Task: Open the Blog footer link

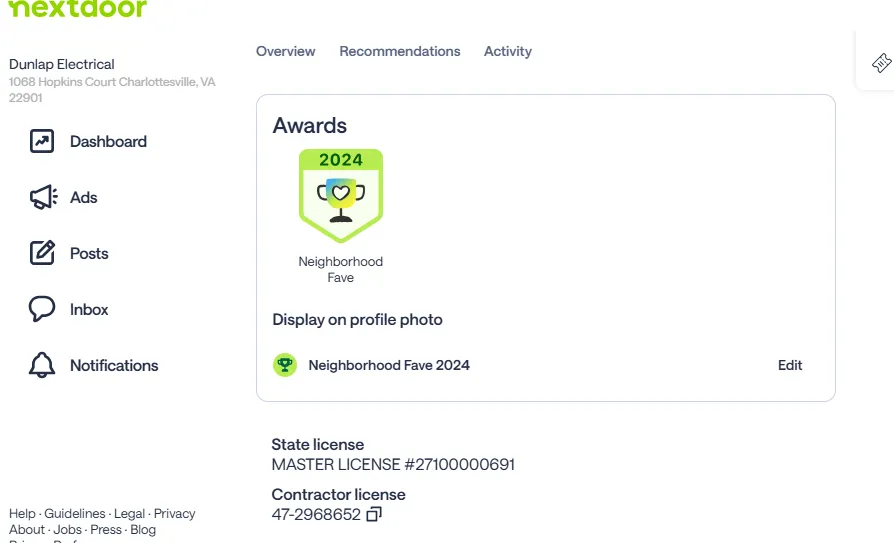Action: pos(143,530)
